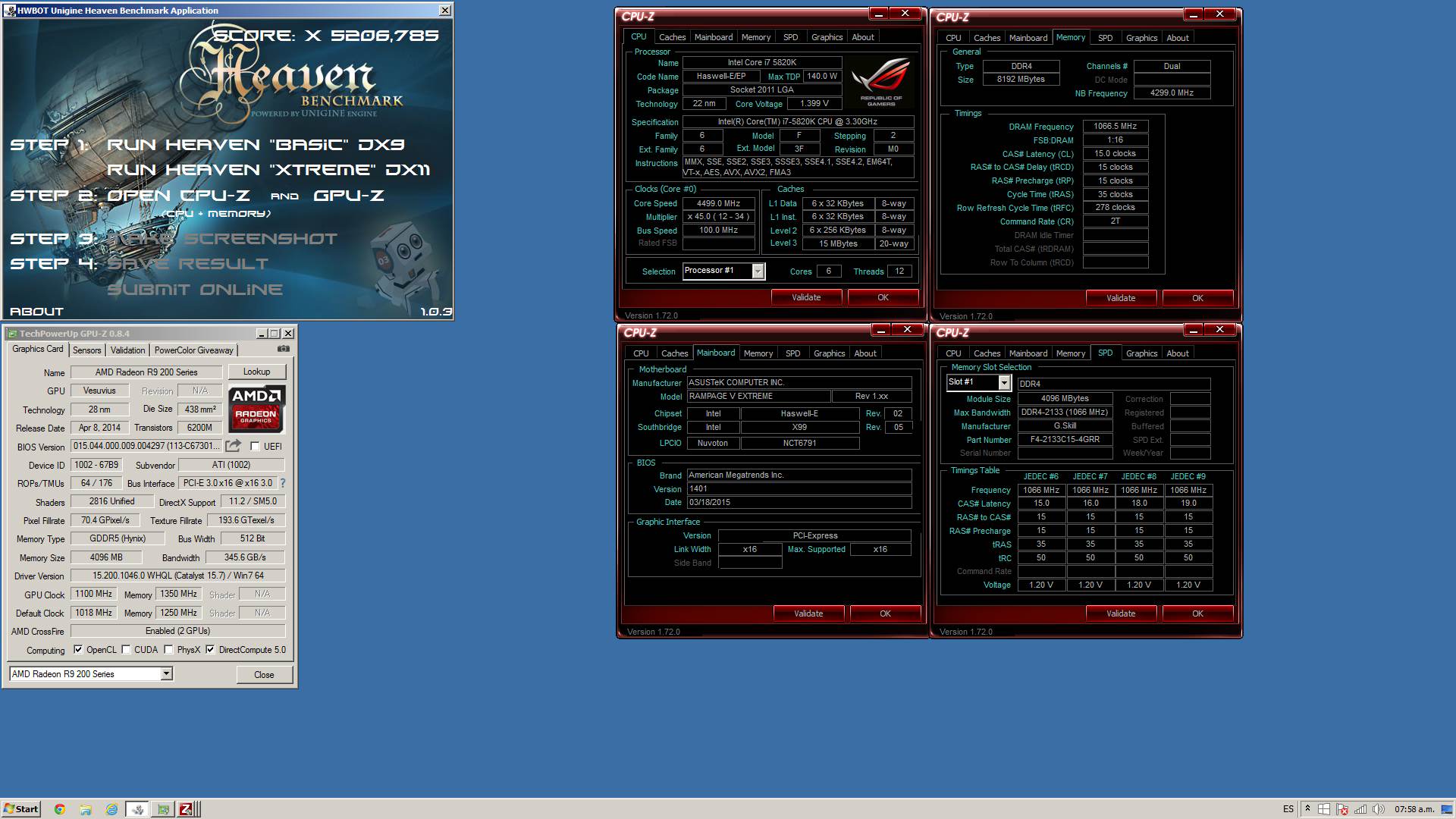Click GPU-Z link in Step 2
The width and height of the screenshot is (1456, 819).
pos(349,196)
